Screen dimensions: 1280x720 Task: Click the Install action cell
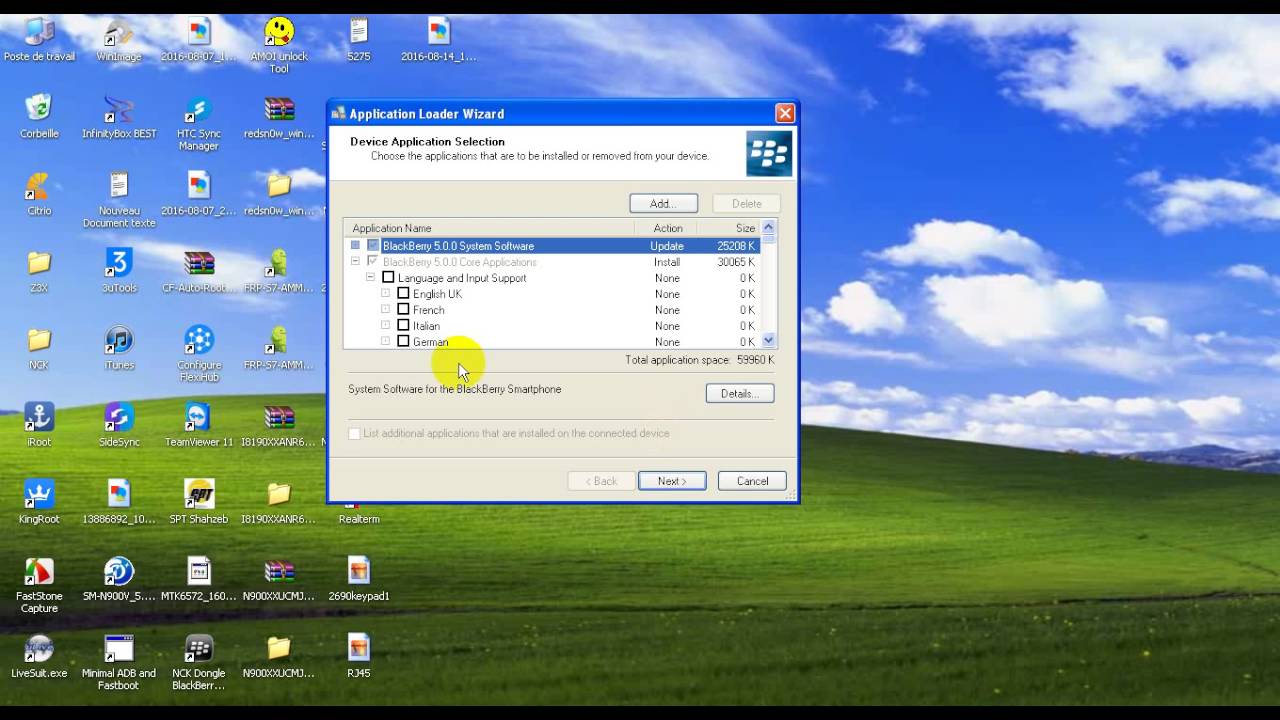[667, 262]
